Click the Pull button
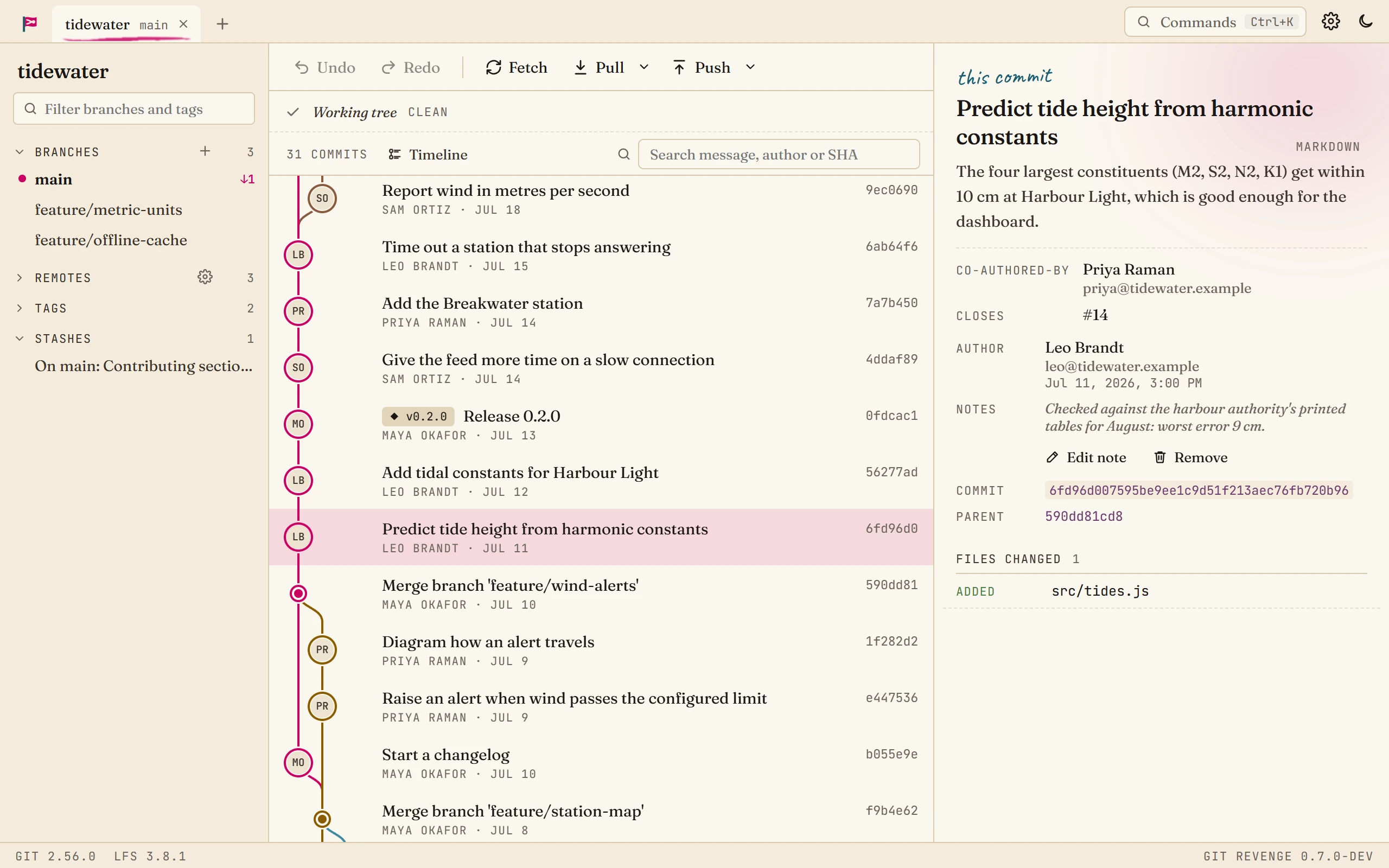 pos(599,68)
